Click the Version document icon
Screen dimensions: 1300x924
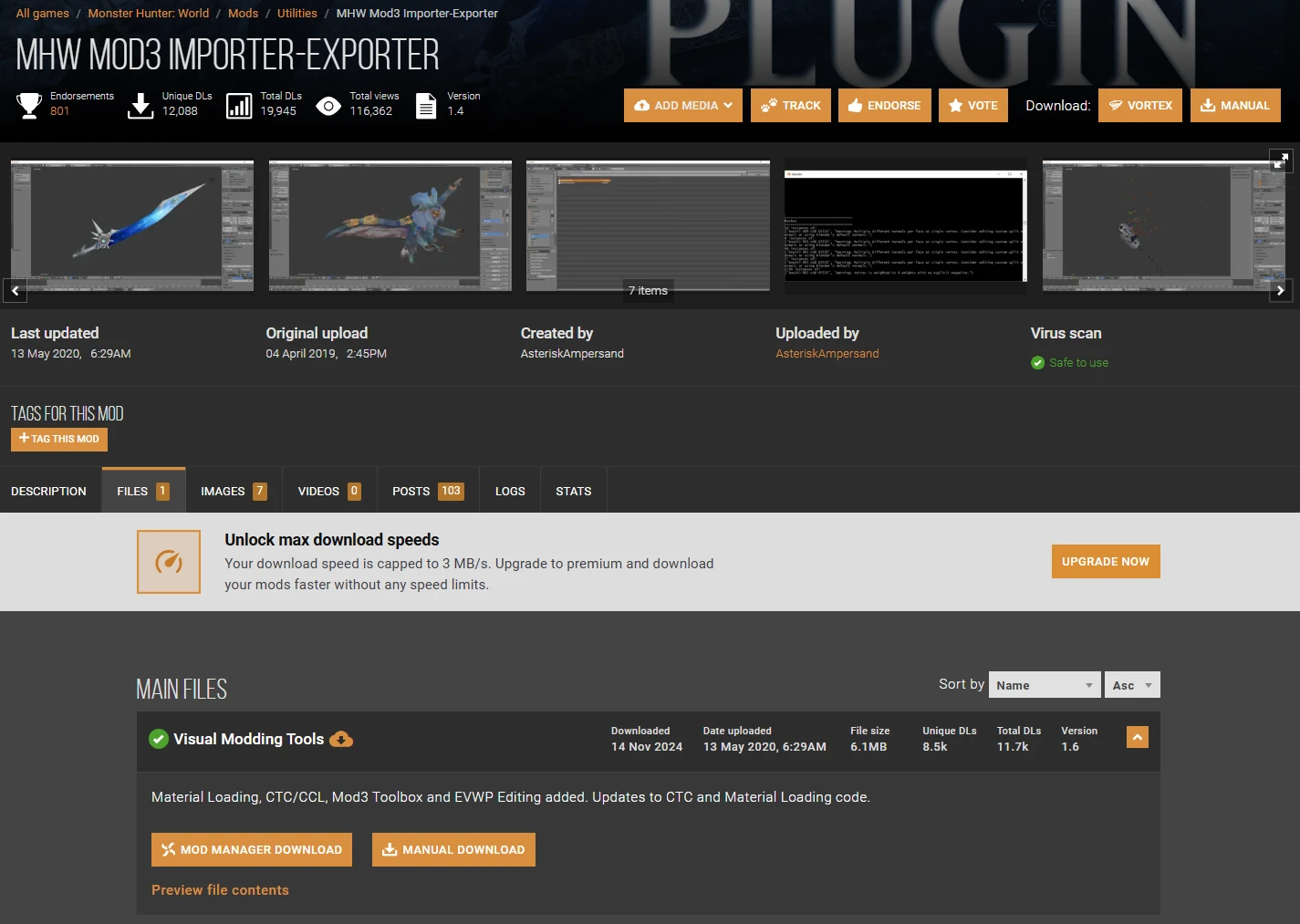click(x=426, y=106)
